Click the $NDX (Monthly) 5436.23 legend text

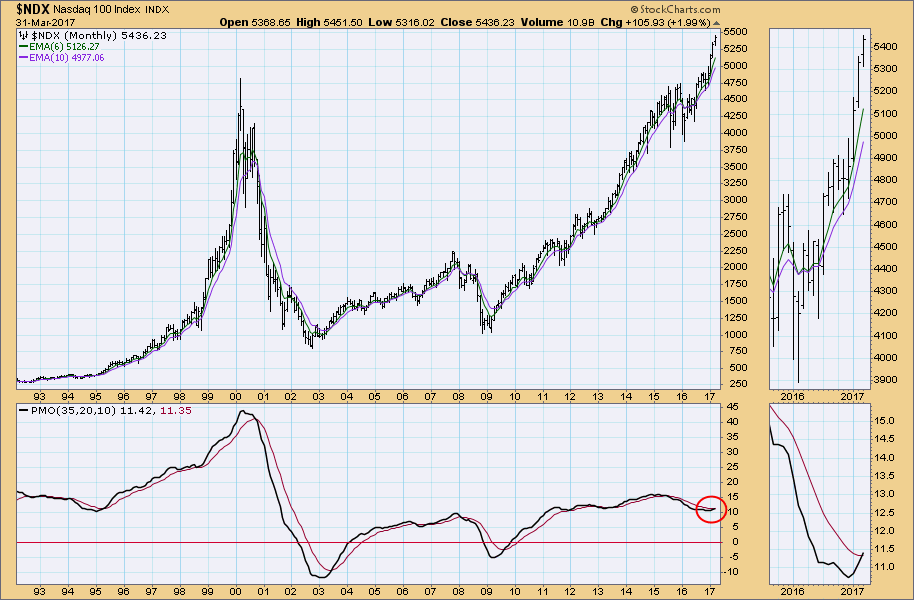point(99,36)
